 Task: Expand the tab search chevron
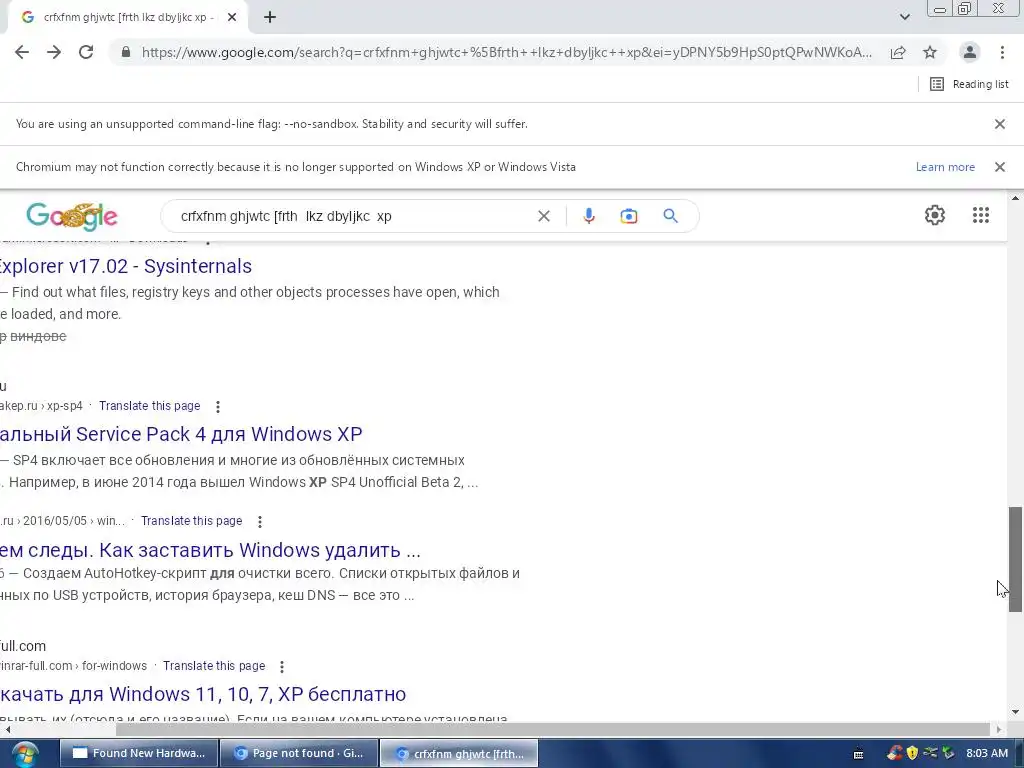pyautogui.click(x=904, y=17)
